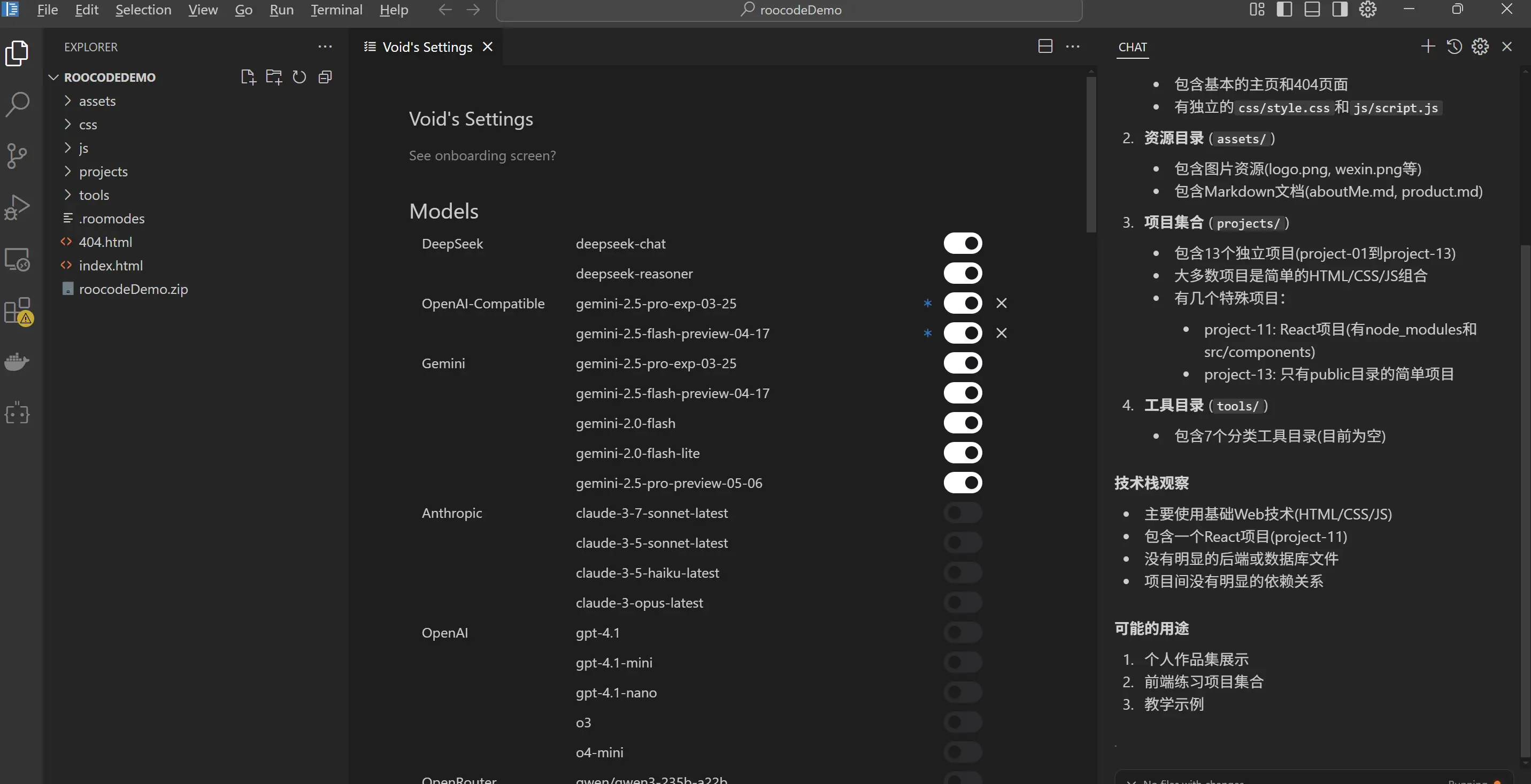Image resolution: width=1531 pixels, height=784 pixels.
Task: Close the Void's Settings tab
Action: [x=487, y=46]
